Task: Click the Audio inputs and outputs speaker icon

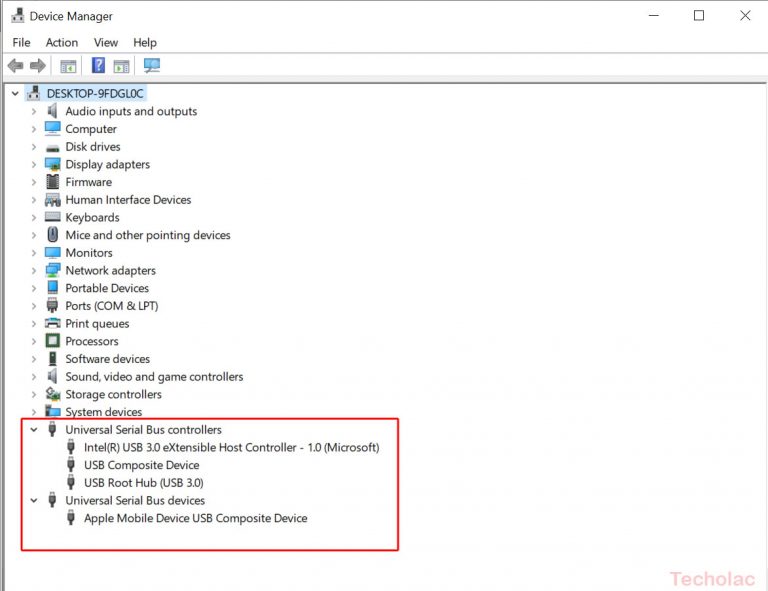Action: (52, 111)
